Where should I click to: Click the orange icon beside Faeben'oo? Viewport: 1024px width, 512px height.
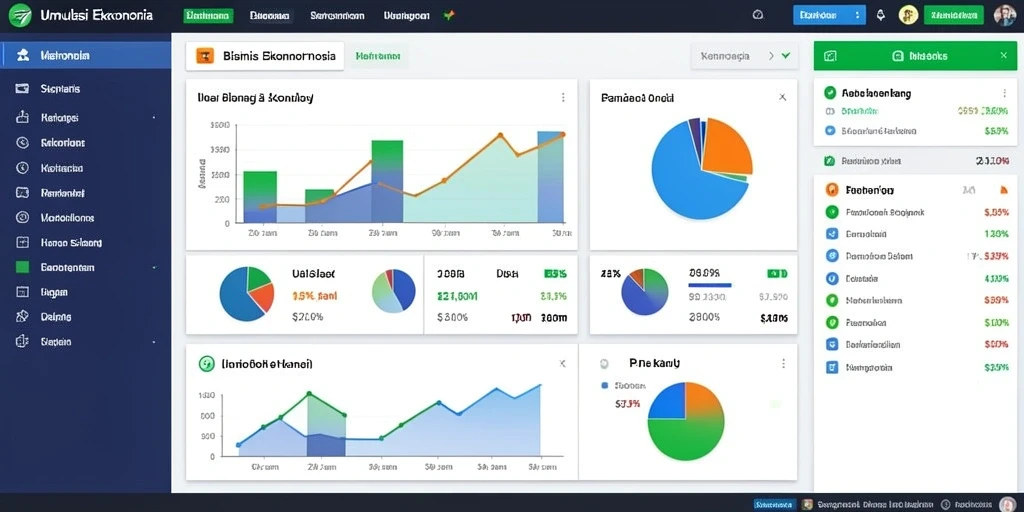(x=831, y=190)
